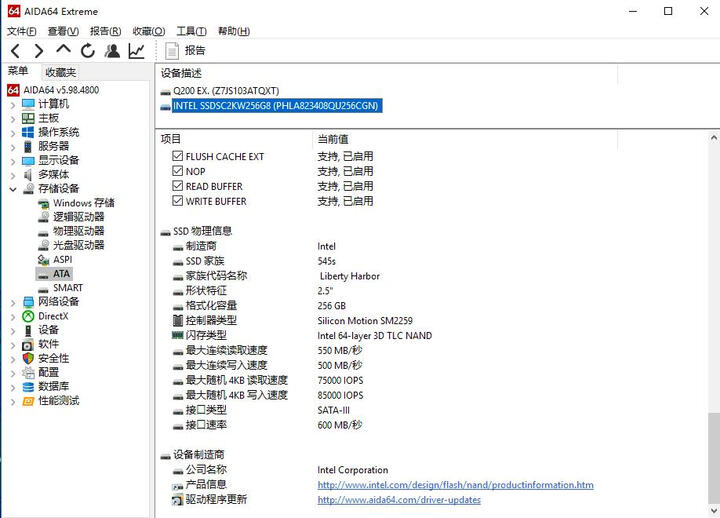Image resolution: width=720 pixels, height=518 pixels.
Task: Click the 服务器 server icon
Action: [x=28, y=146]
